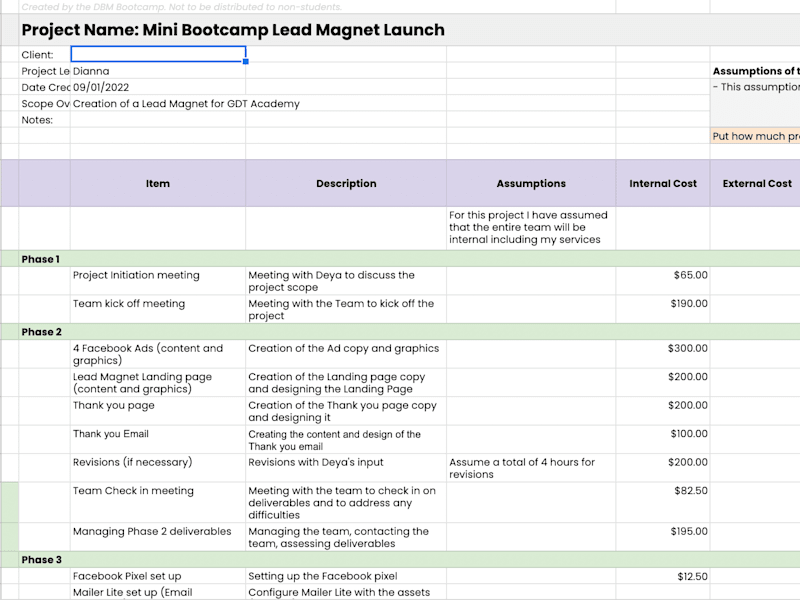
Task: Click the $190.00 internal cost cell
Action: pyautogui.click(x=663, y=309)
